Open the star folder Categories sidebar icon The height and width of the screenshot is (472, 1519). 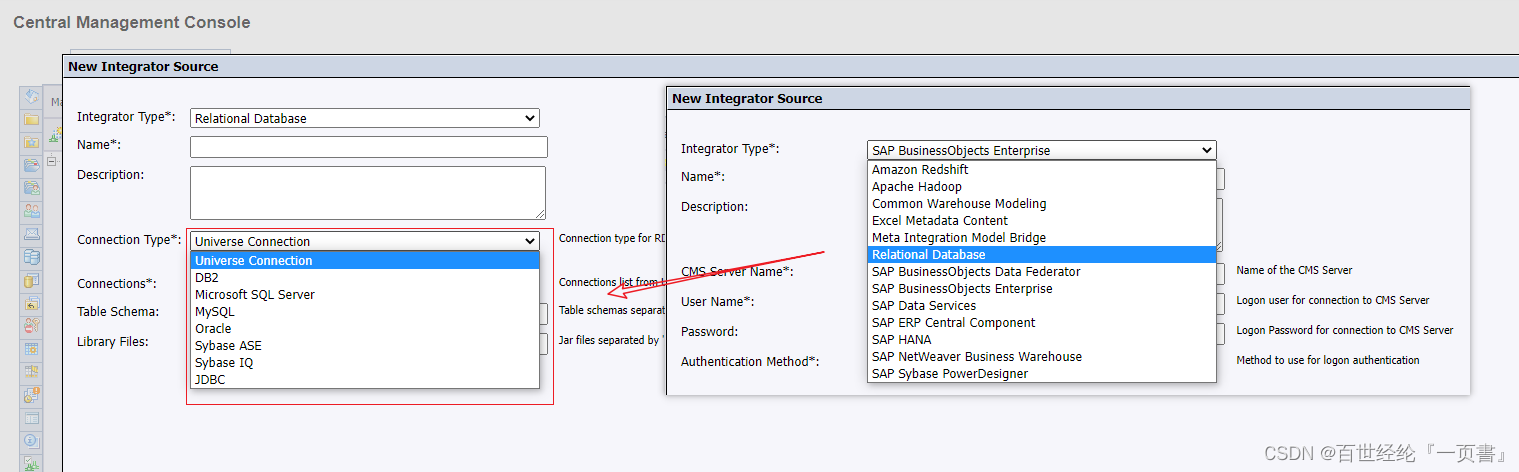click(x=32, y=142)
